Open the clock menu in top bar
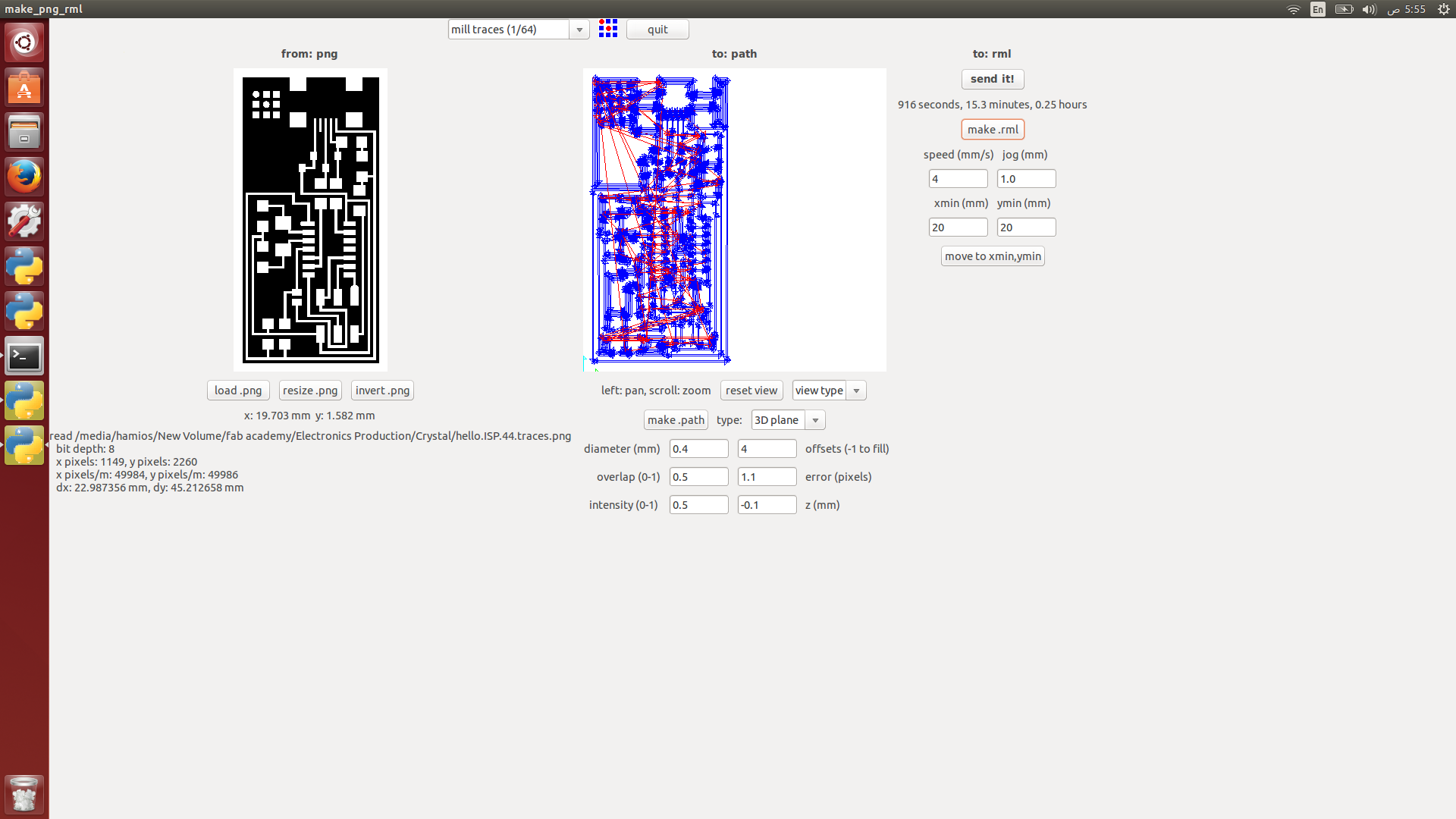 tap(1406, 9)
